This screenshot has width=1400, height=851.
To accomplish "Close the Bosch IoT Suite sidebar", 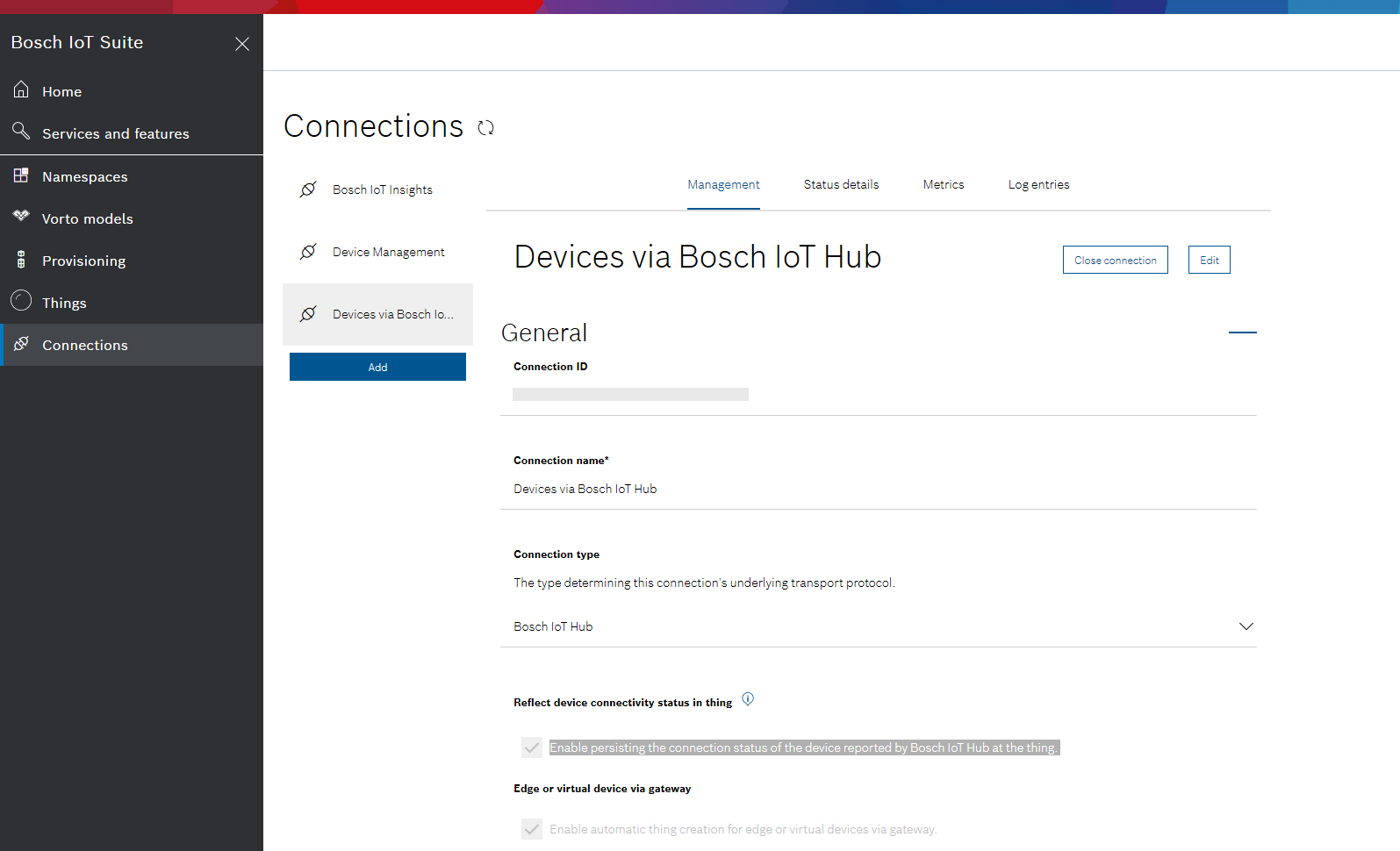I will [242, 44].
